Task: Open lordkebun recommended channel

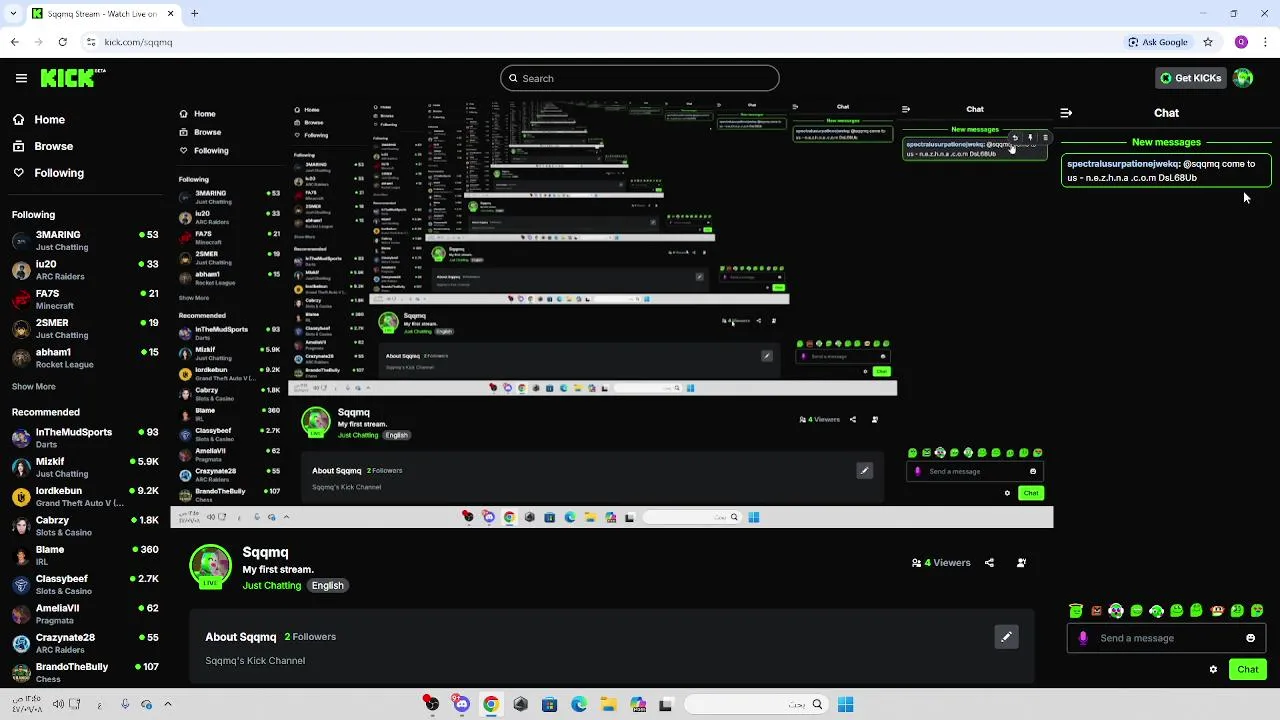Action: click(x=85, y=496)
